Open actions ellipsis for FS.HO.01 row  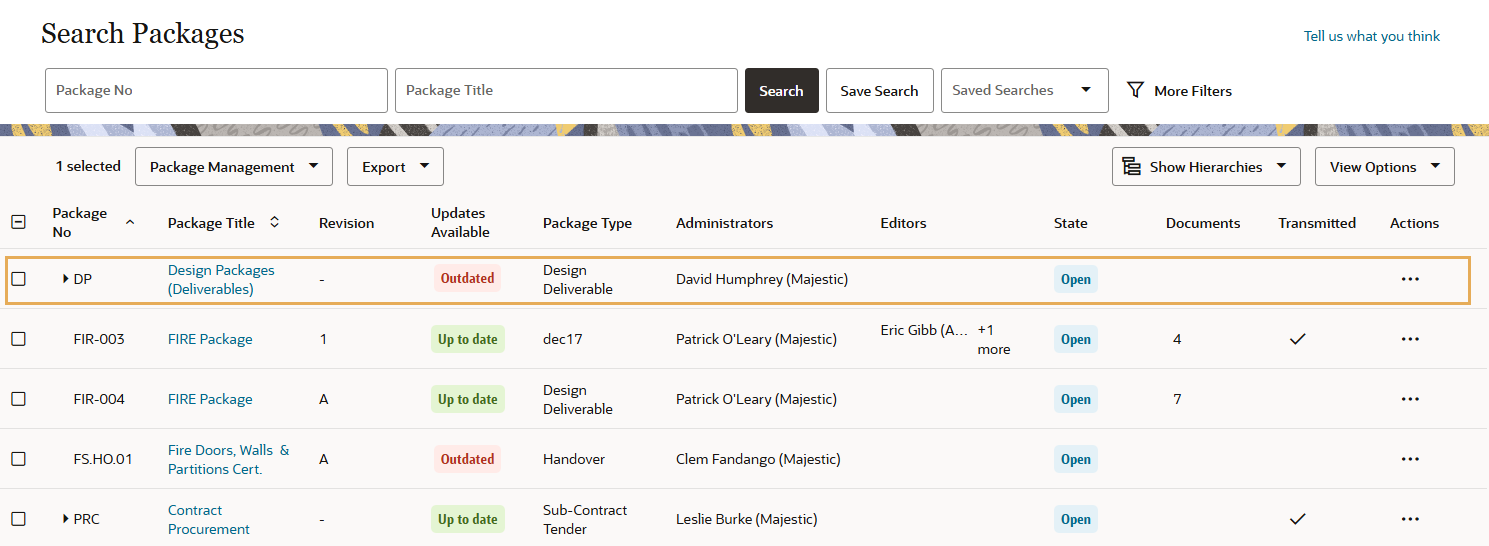(1410, 459)
